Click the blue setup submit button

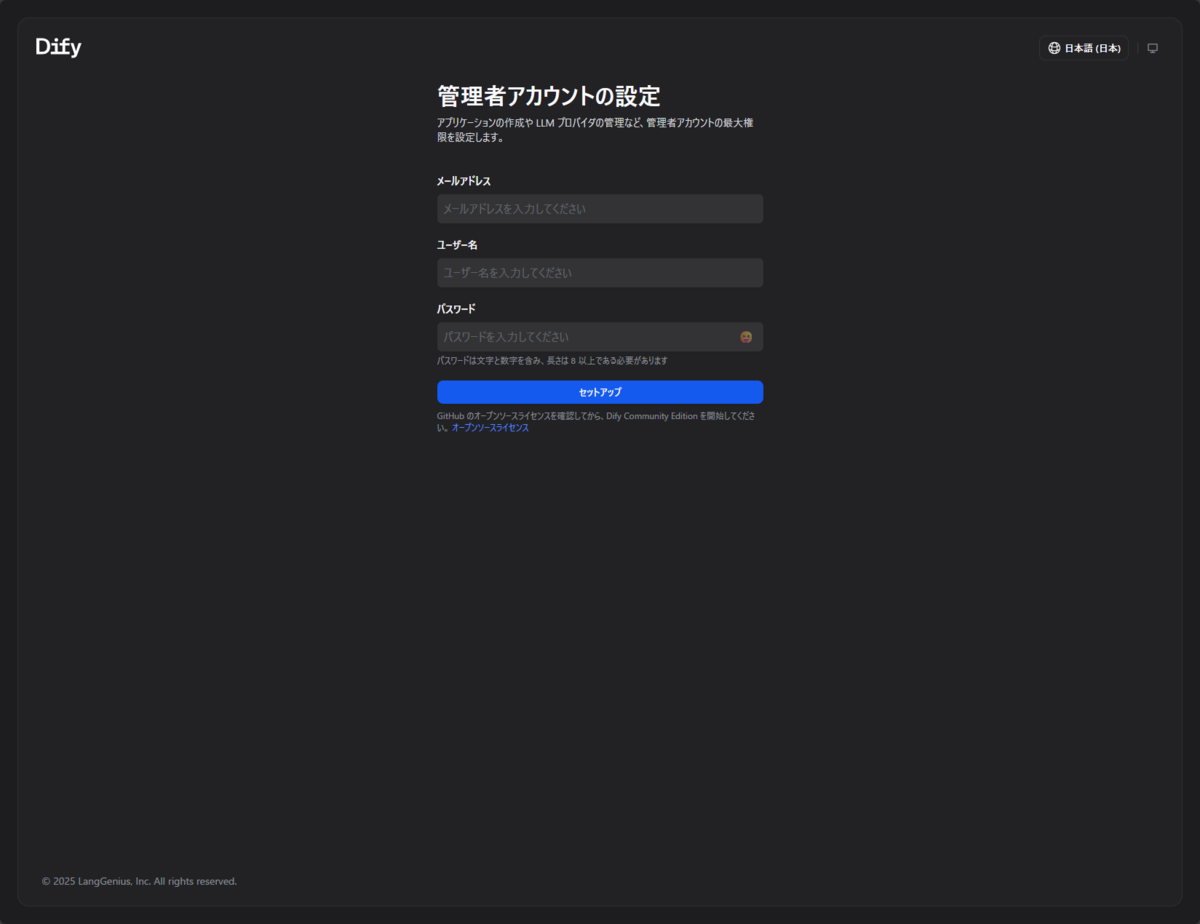(599, 392)
